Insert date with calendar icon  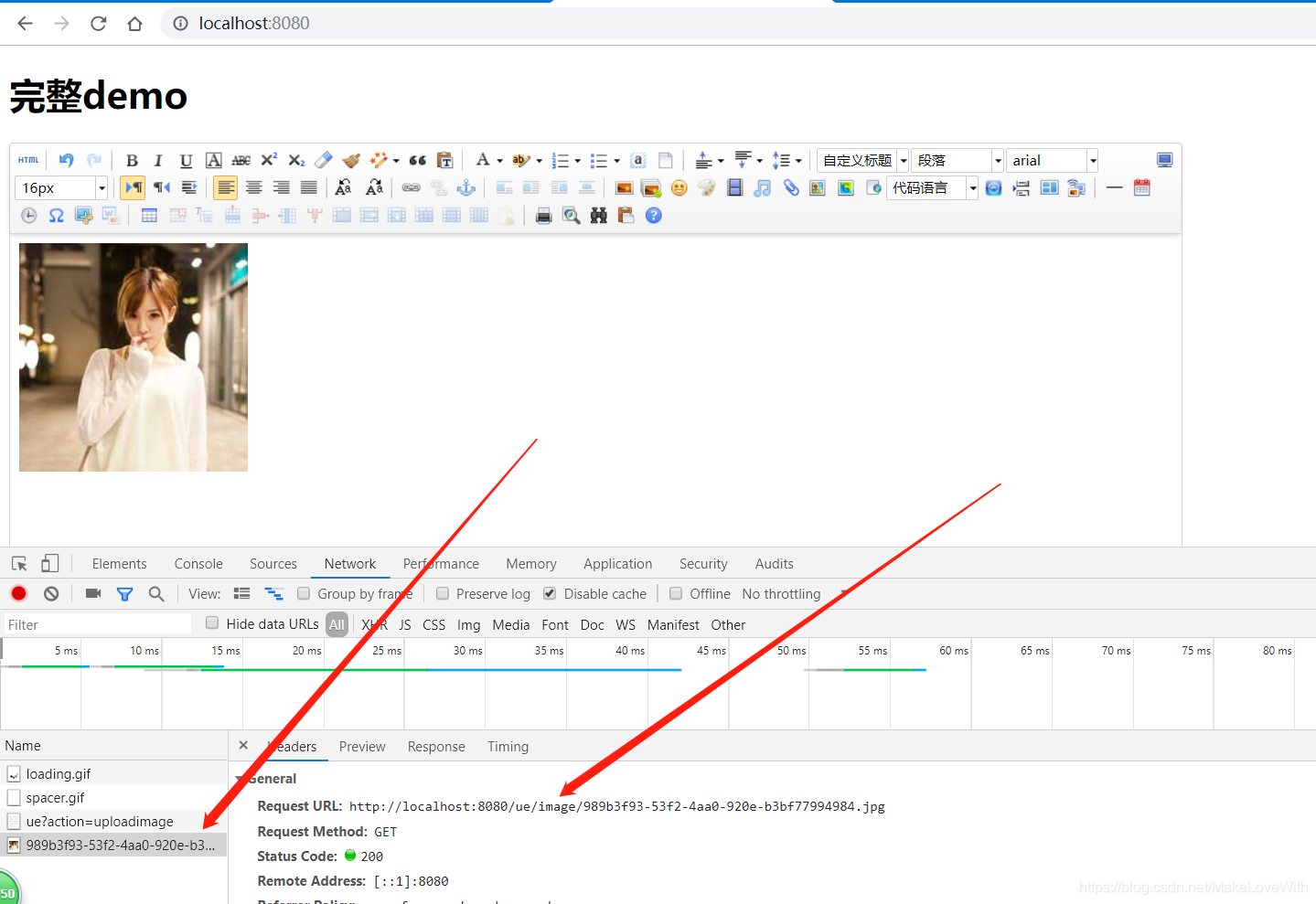click(x=1141, y=187)
